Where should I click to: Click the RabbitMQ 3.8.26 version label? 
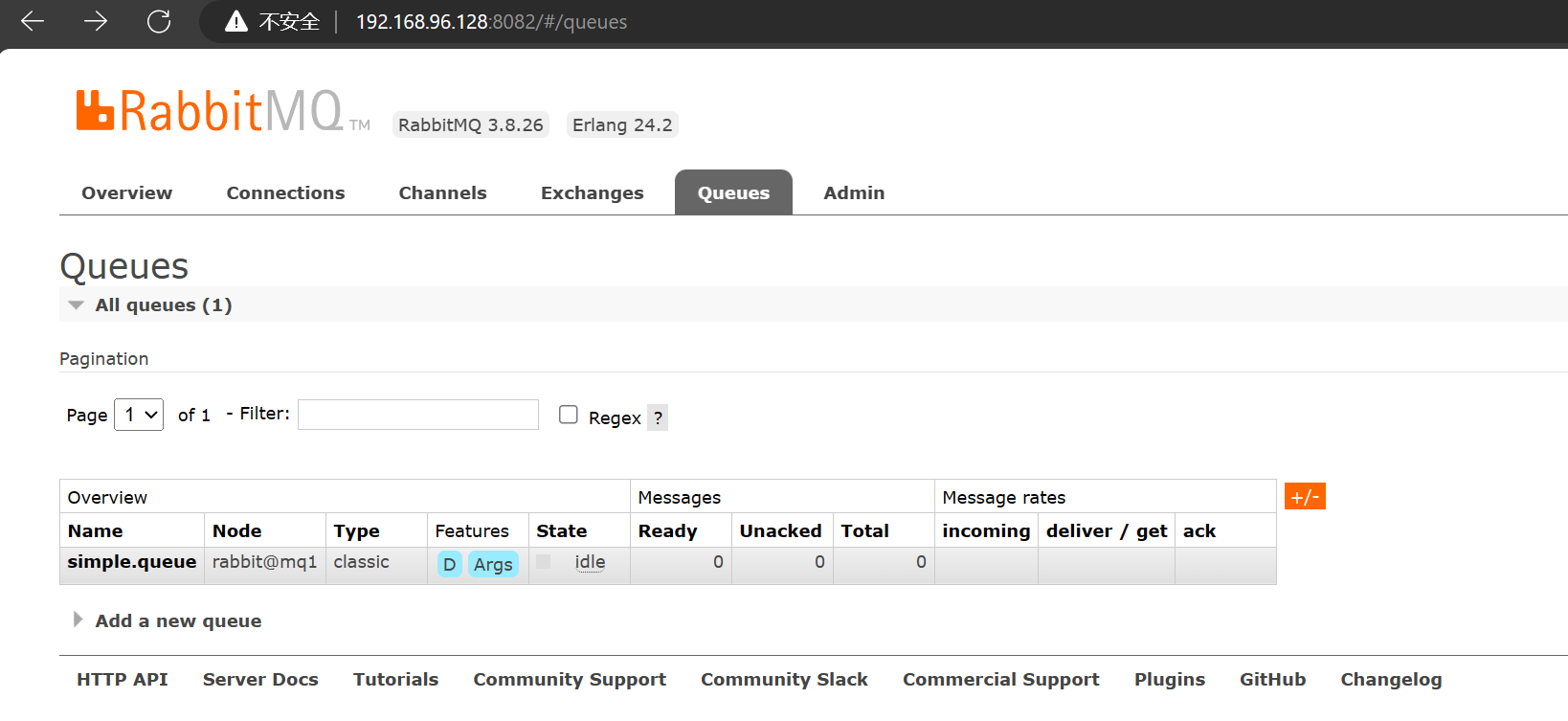click(x=470, y=124)
